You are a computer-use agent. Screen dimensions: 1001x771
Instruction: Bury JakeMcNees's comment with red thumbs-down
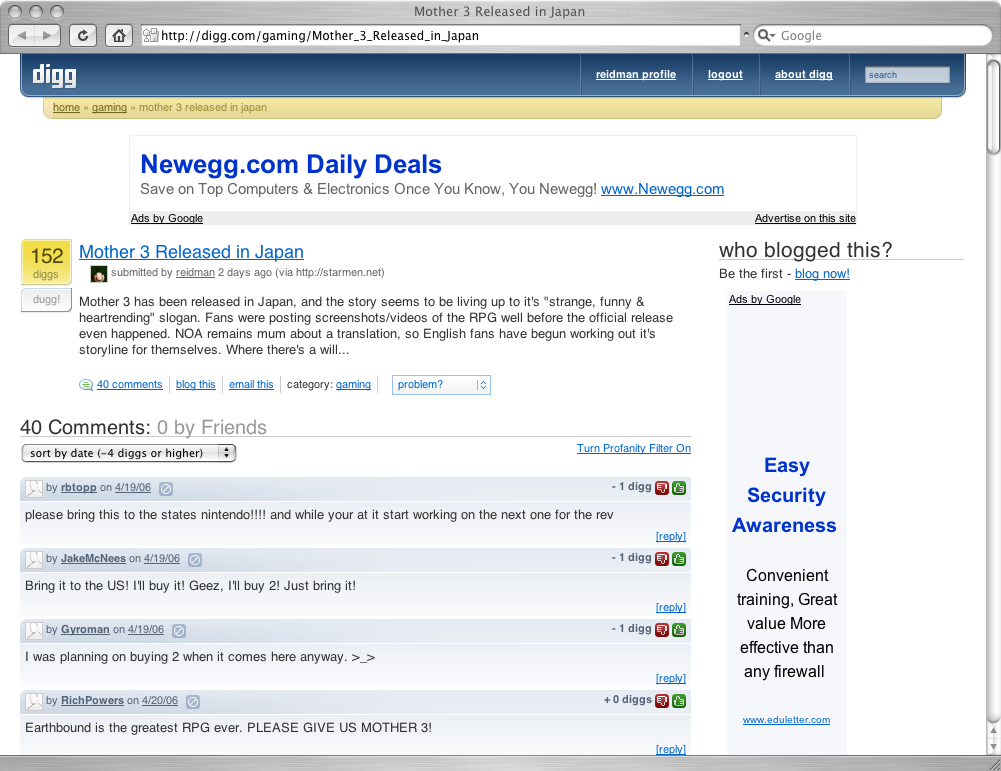point(662,559)
